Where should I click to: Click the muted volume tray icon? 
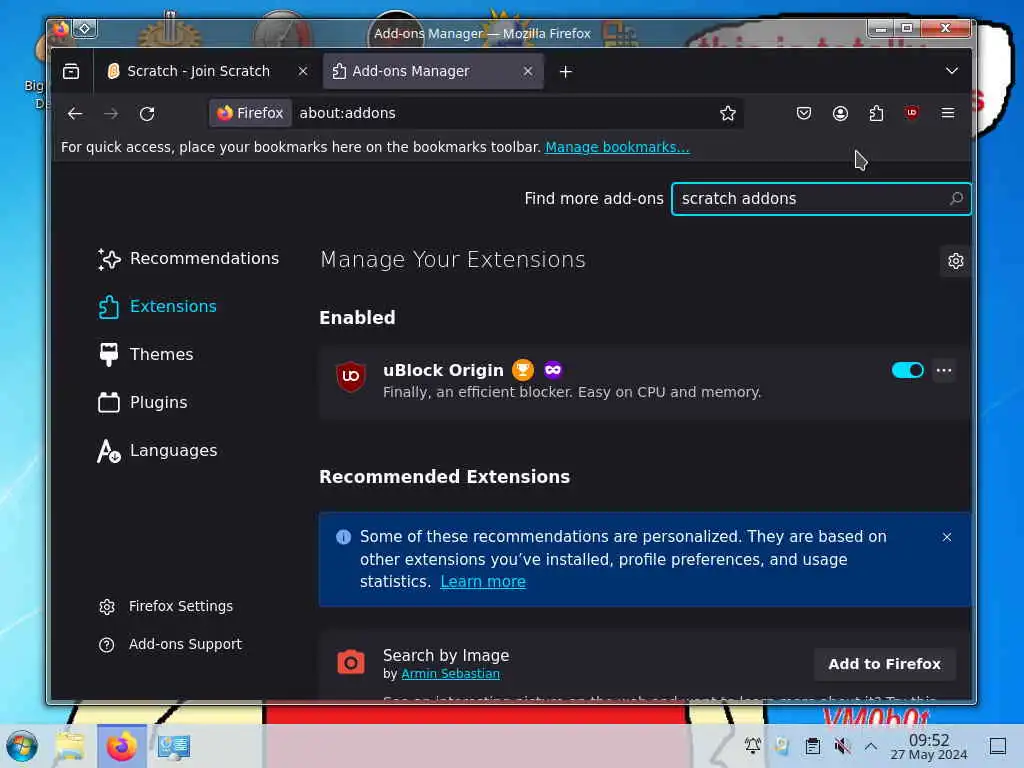click(842, 745)
